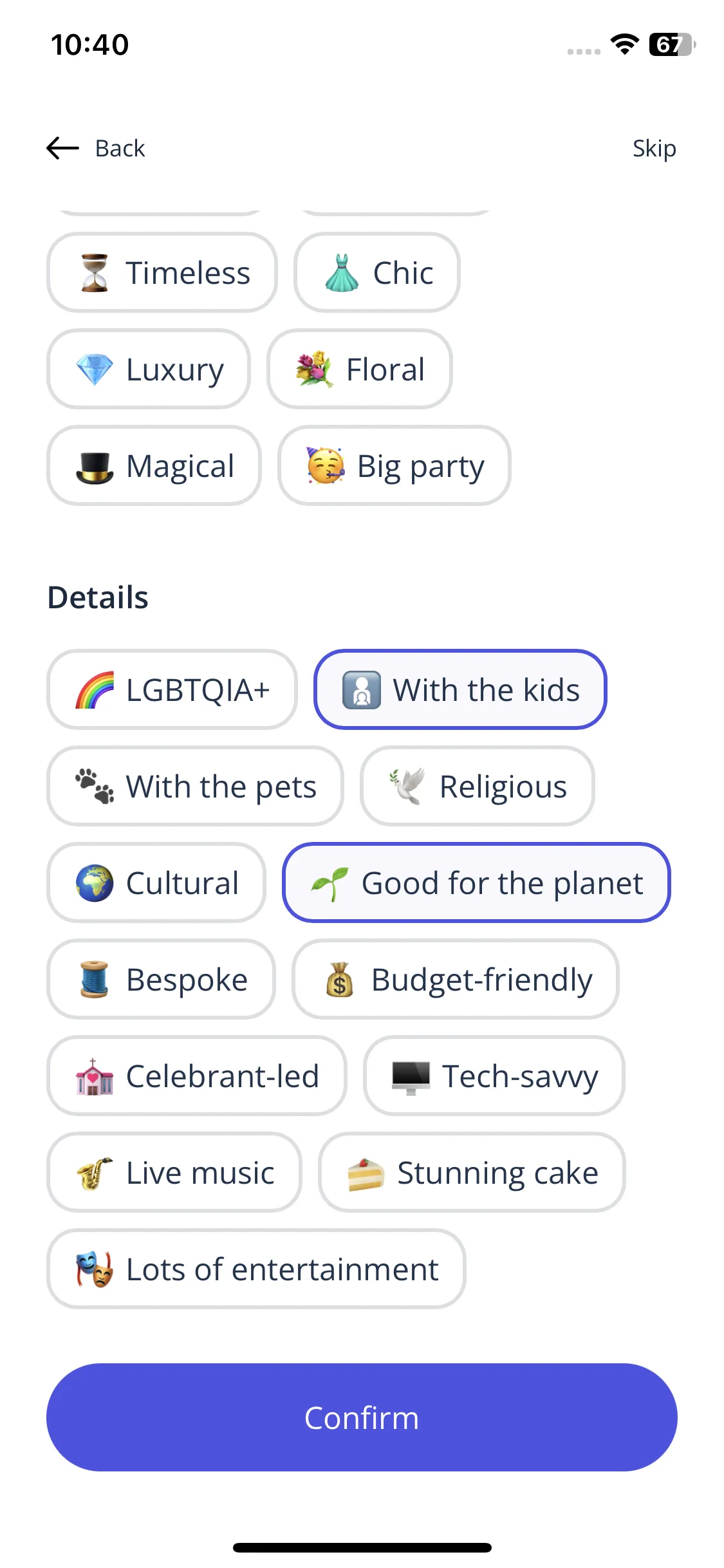Skip this step

654,148
